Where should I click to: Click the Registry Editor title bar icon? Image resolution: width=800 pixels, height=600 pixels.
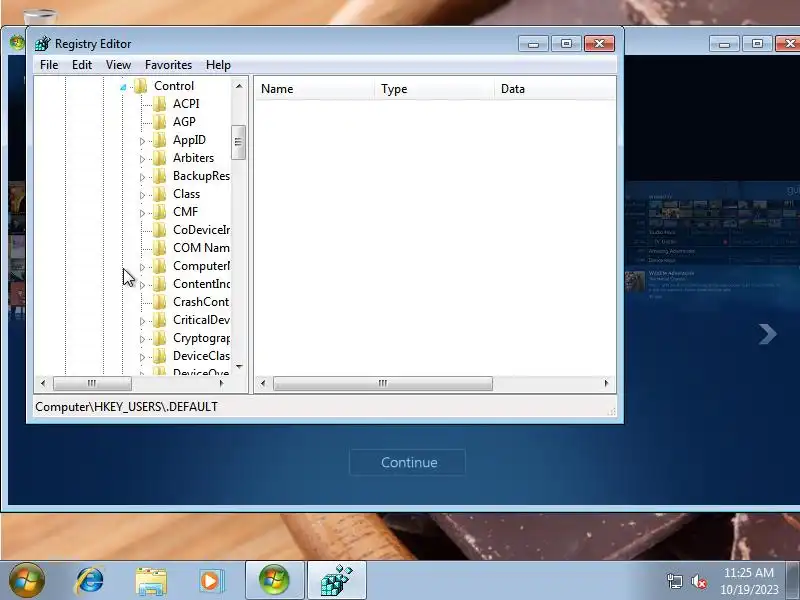(43, 43)
